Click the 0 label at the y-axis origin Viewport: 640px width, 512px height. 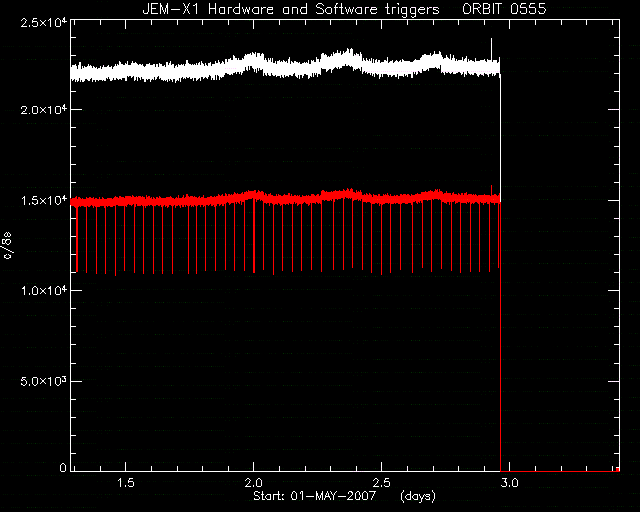pyautogui.click(x=62, y=467)
